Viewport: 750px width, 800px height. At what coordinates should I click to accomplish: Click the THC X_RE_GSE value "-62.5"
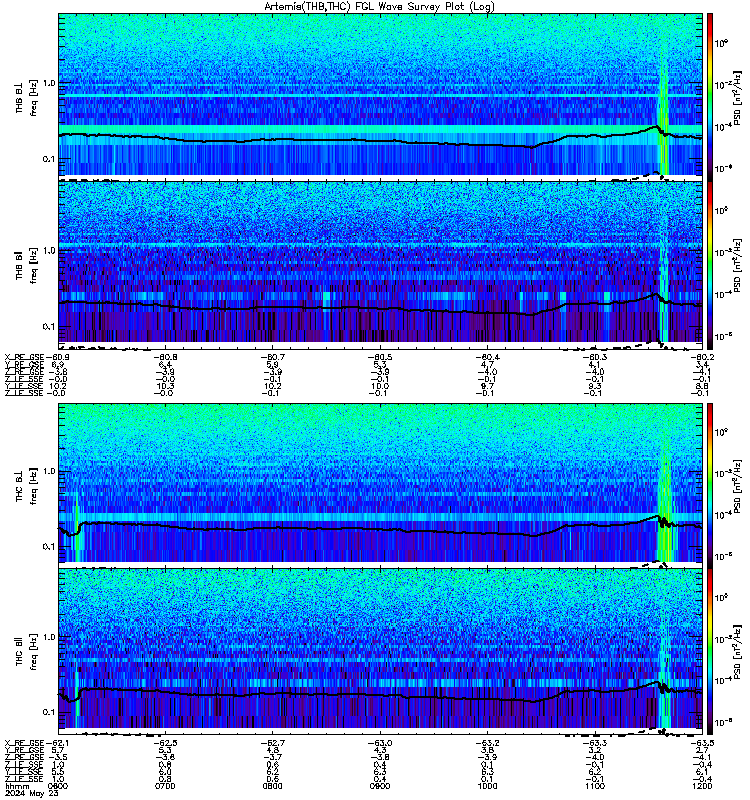(x=165, y=743)
